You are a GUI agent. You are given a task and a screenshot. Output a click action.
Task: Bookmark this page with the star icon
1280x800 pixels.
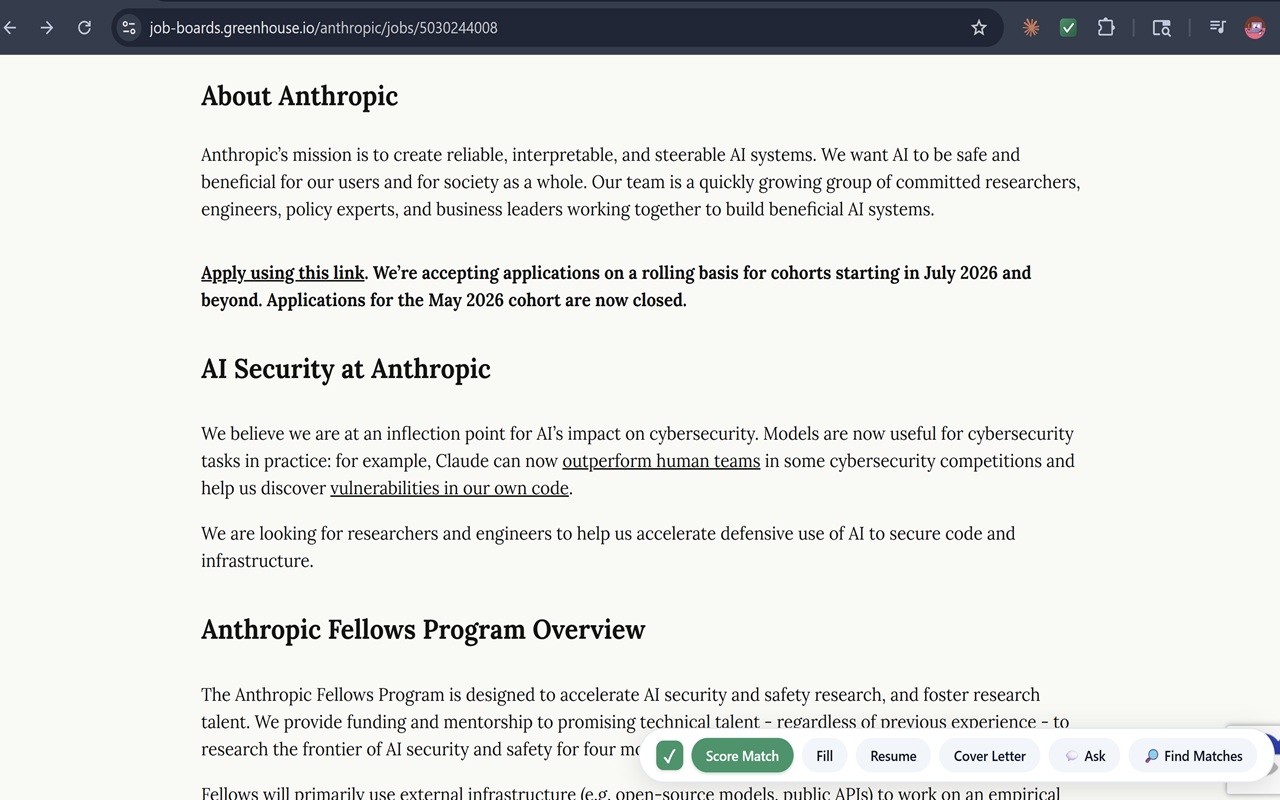[979, 28]
